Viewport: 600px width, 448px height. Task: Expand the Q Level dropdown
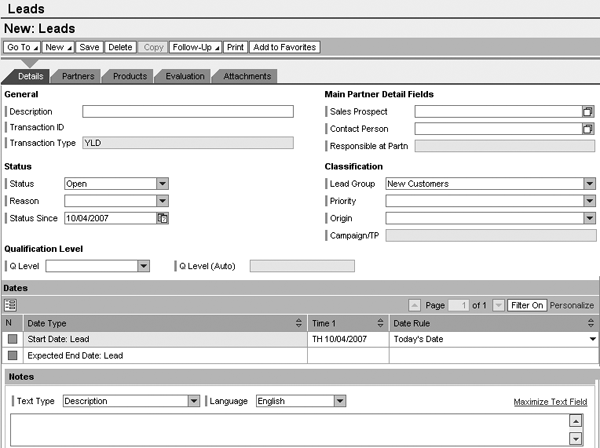143,266
